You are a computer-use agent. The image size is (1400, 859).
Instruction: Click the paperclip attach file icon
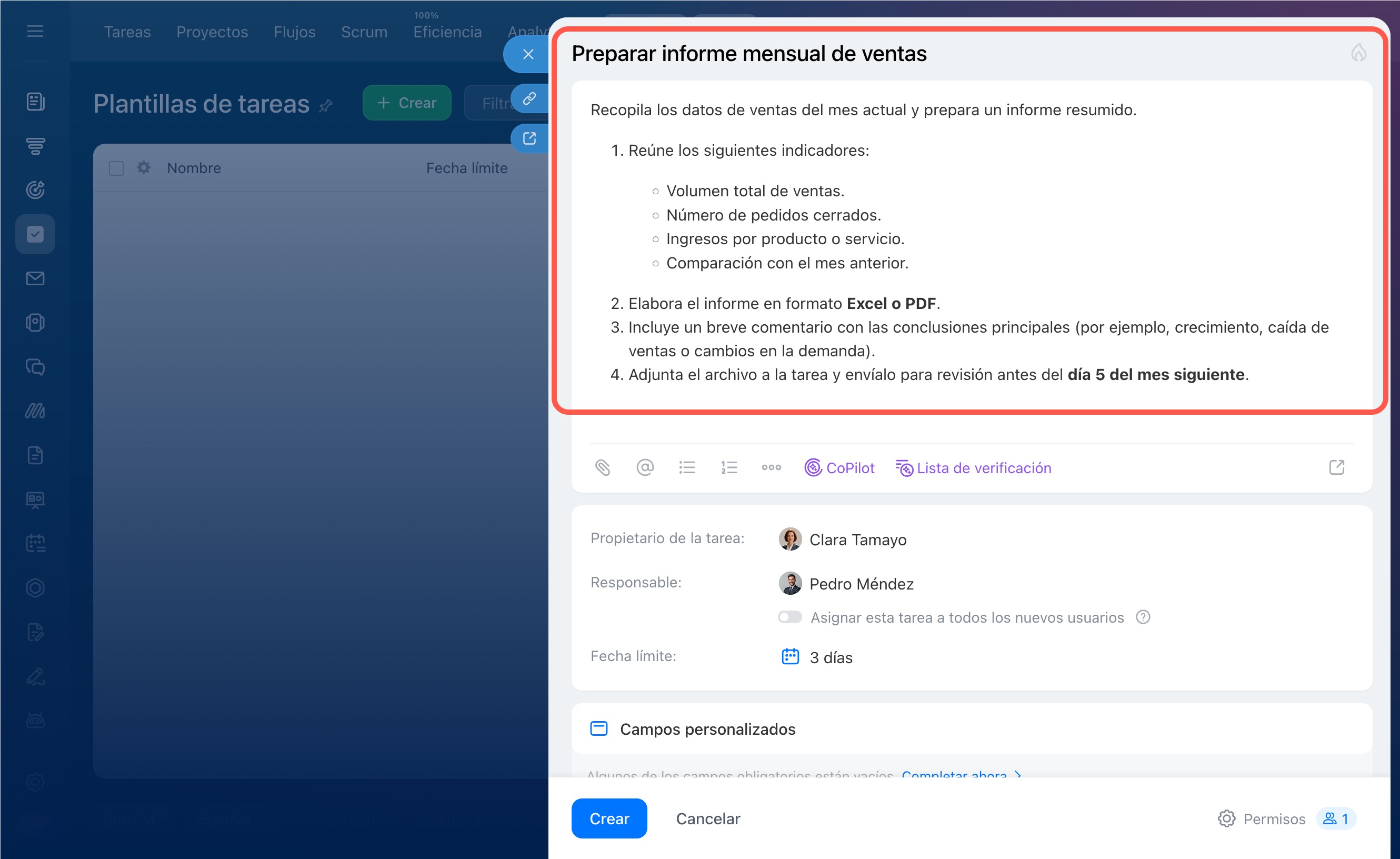pos(602,467)
